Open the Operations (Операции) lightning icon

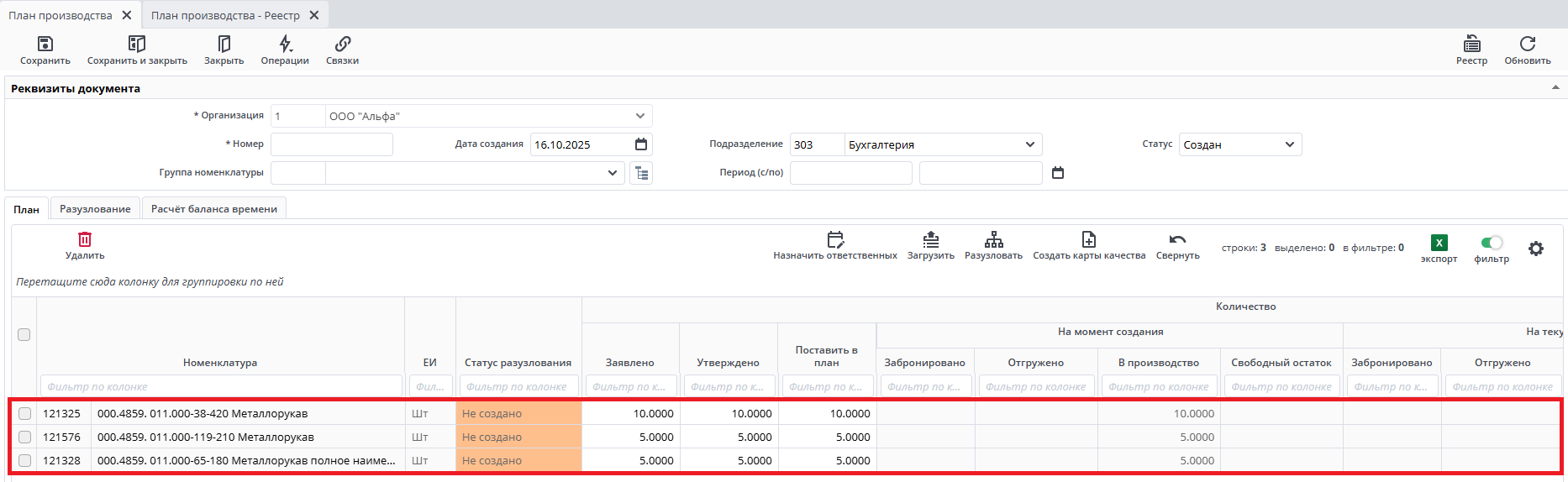pos(285,45)
